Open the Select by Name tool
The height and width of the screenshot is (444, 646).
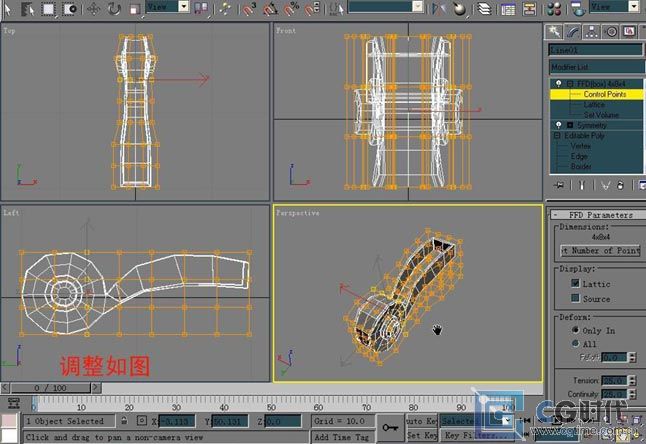point(28,9)
